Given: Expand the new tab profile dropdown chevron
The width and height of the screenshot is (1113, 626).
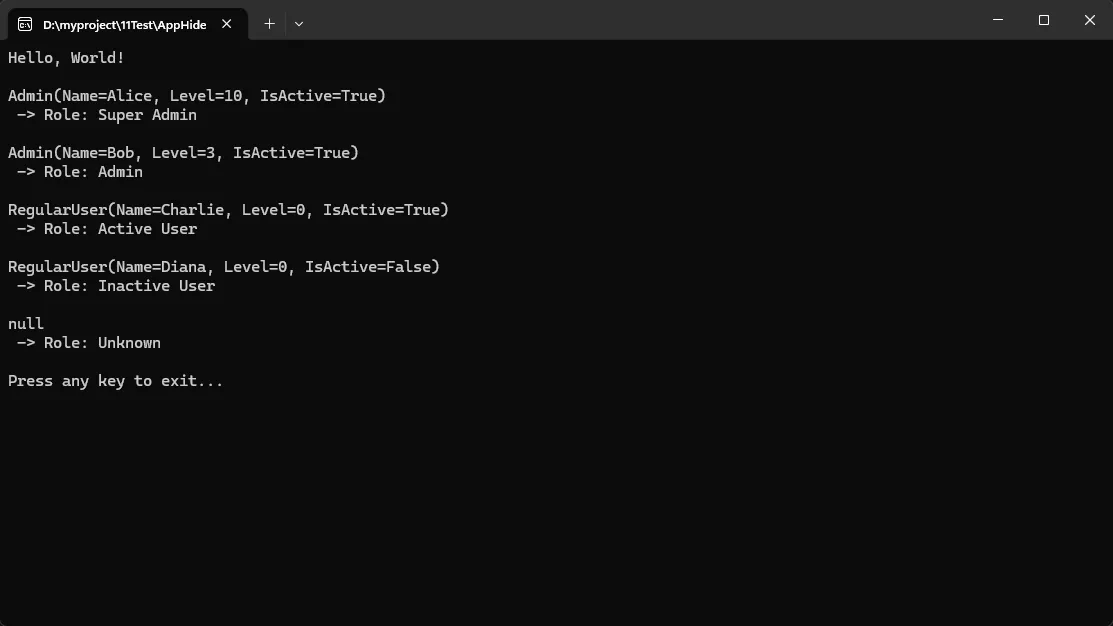Looking at the screenshot, I should (299, 24).
